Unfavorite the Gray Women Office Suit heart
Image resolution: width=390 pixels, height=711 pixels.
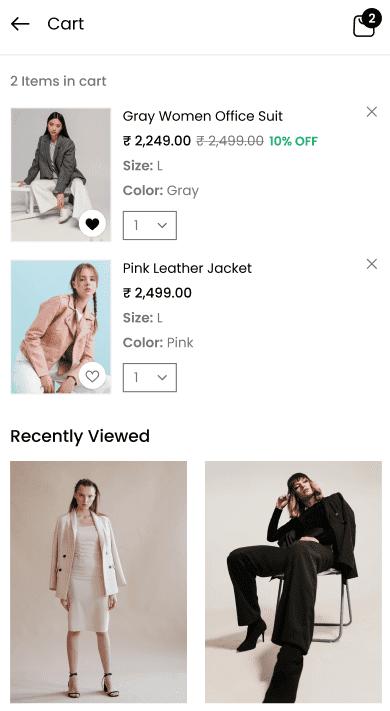[93, 224]
